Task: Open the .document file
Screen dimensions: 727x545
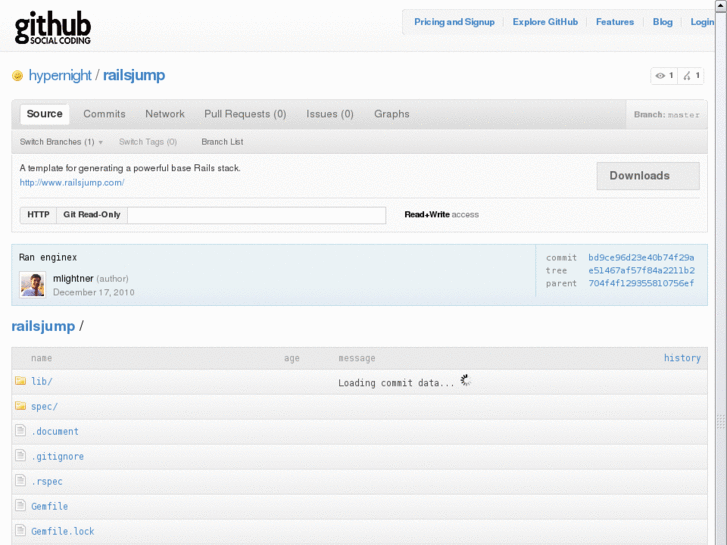Action: coord(55,431)
